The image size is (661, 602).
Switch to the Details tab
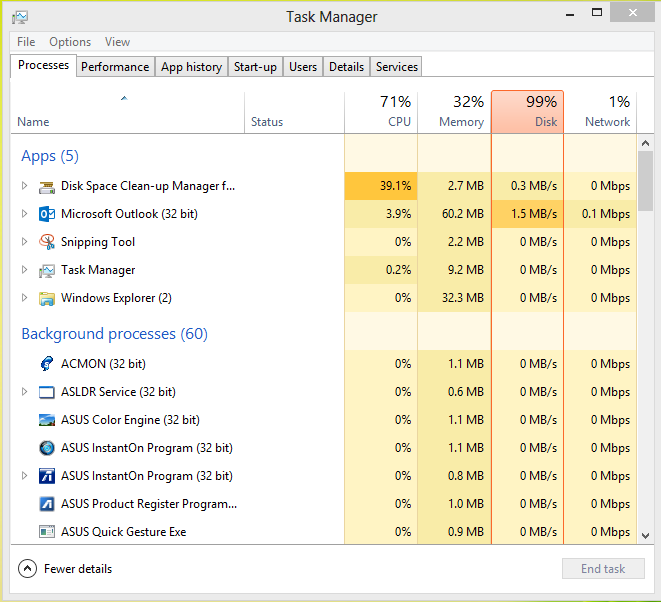(347, 67)
